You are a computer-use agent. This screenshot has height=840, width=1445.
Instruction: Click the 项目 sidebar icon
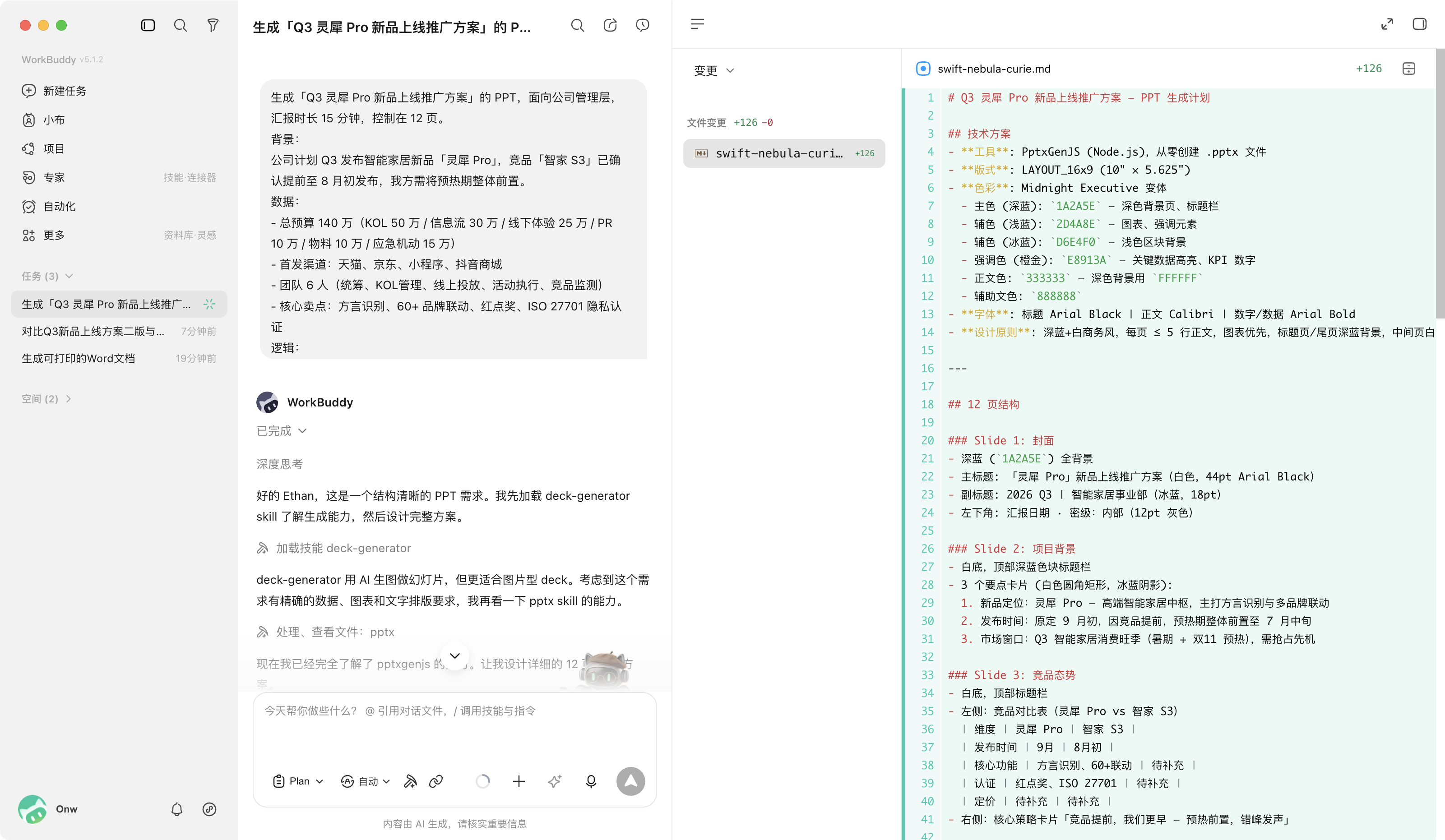coord(29,148)
